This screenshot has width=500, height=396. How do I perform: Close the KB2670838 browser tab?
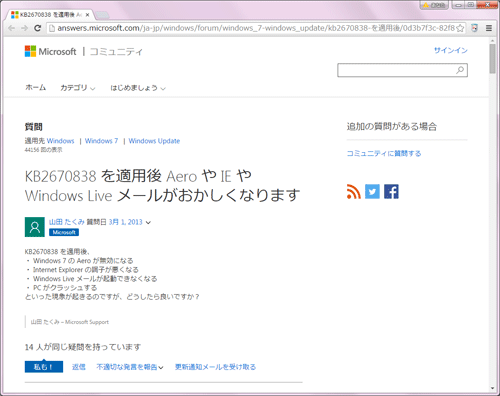[87, 15]
